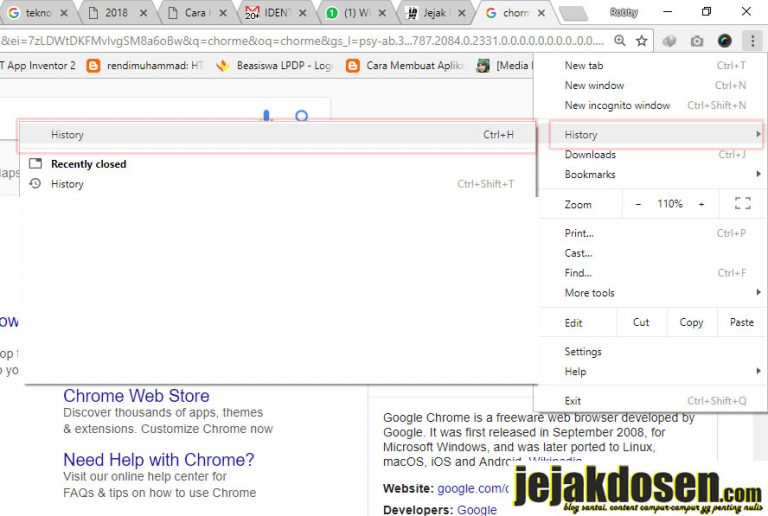Increase zoom with the plus button
This screenshot has width=768, height=516.
tap(701, 204)
